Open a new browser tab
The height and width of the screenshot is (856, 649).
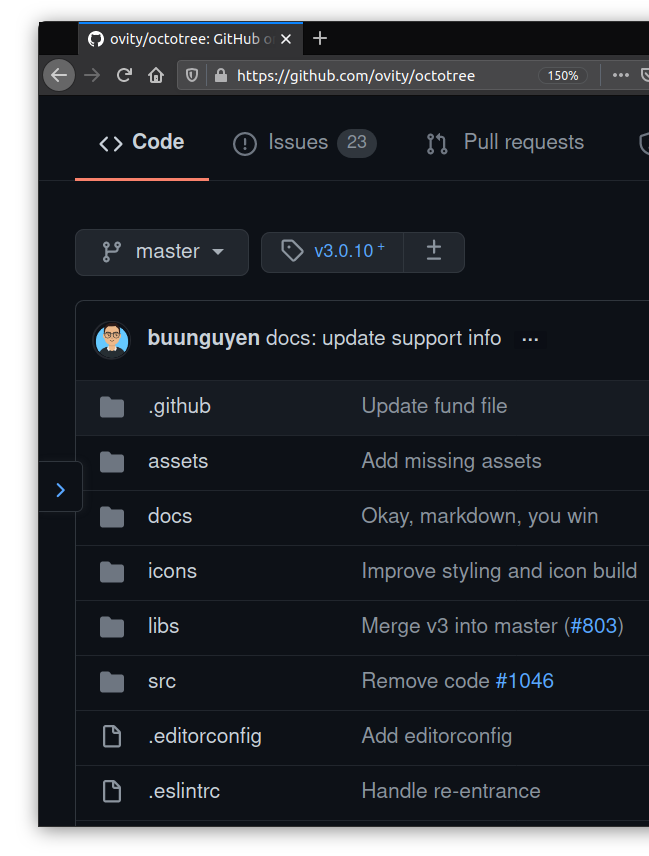tap(320, 38)
